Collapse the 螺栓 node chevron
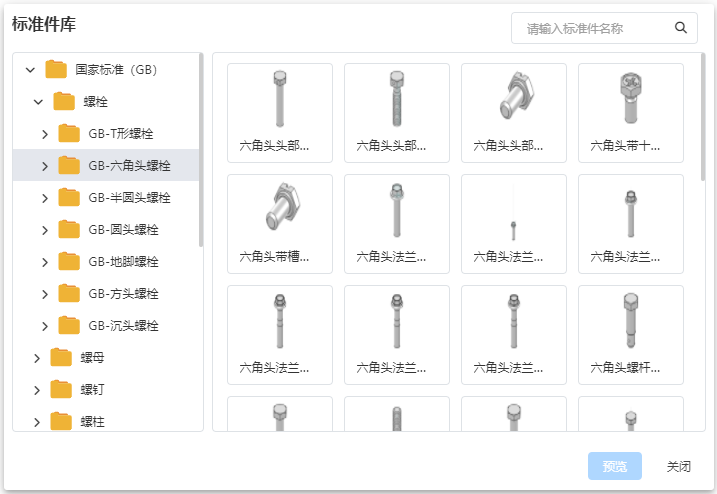Image resolution: width=717 pixels, height=494 pixels. click(38, 102)
